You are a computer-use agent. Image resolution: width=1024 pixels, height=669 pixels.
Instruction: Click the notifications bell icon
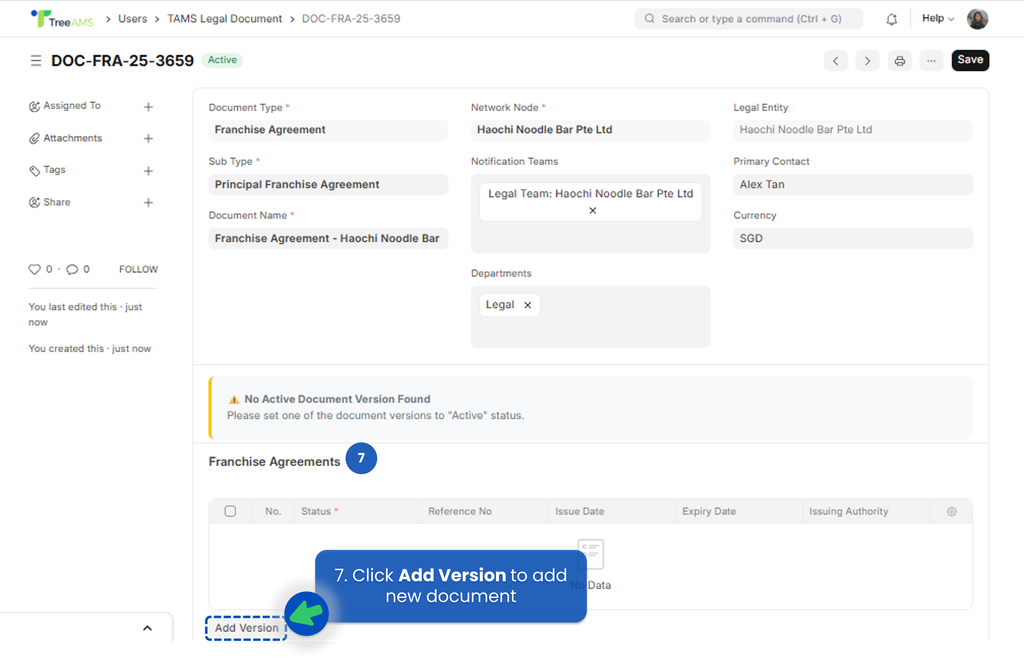click(x=891, y=19)
